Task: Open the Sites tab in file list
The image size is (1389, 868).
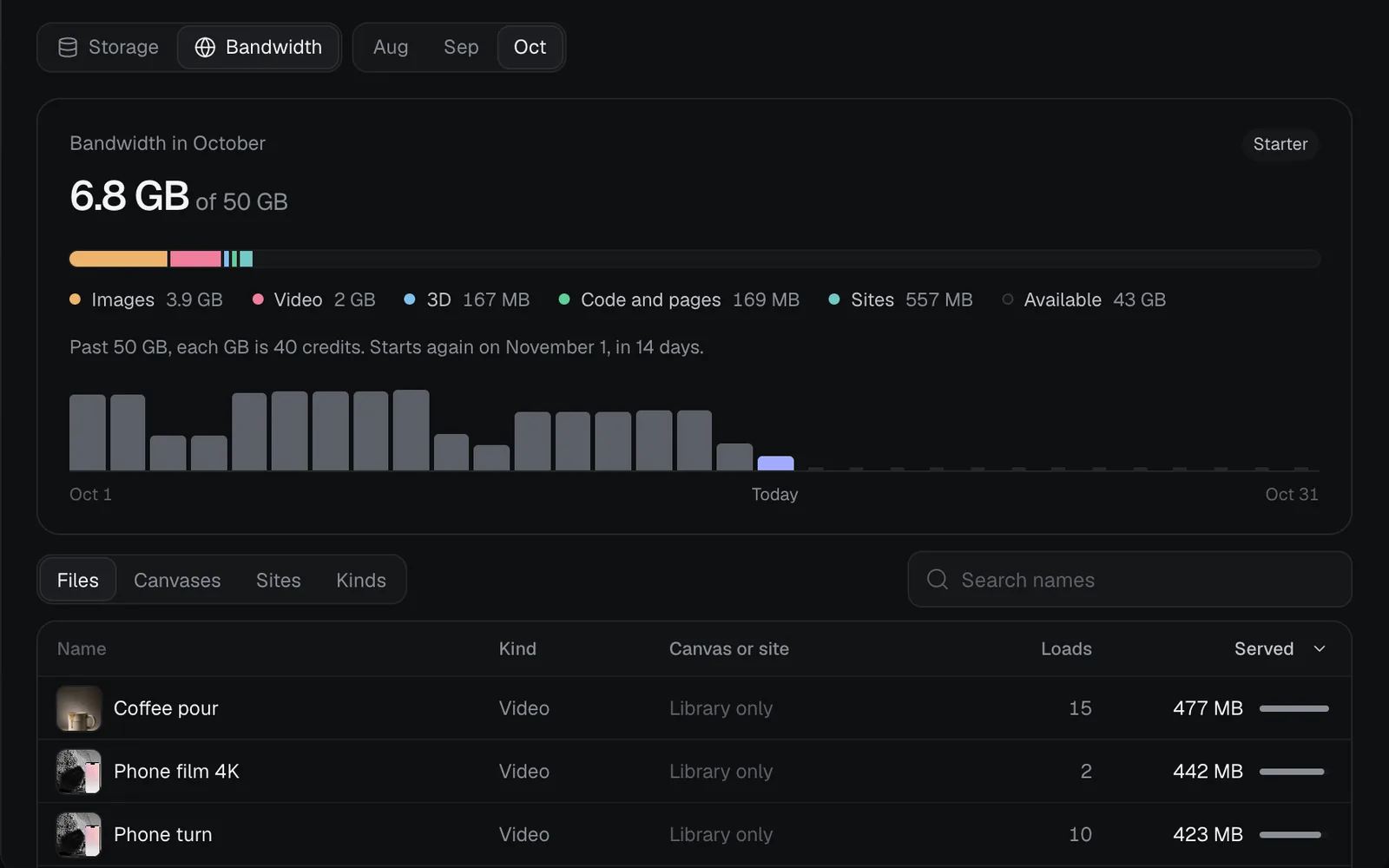Action: (279, 580)
